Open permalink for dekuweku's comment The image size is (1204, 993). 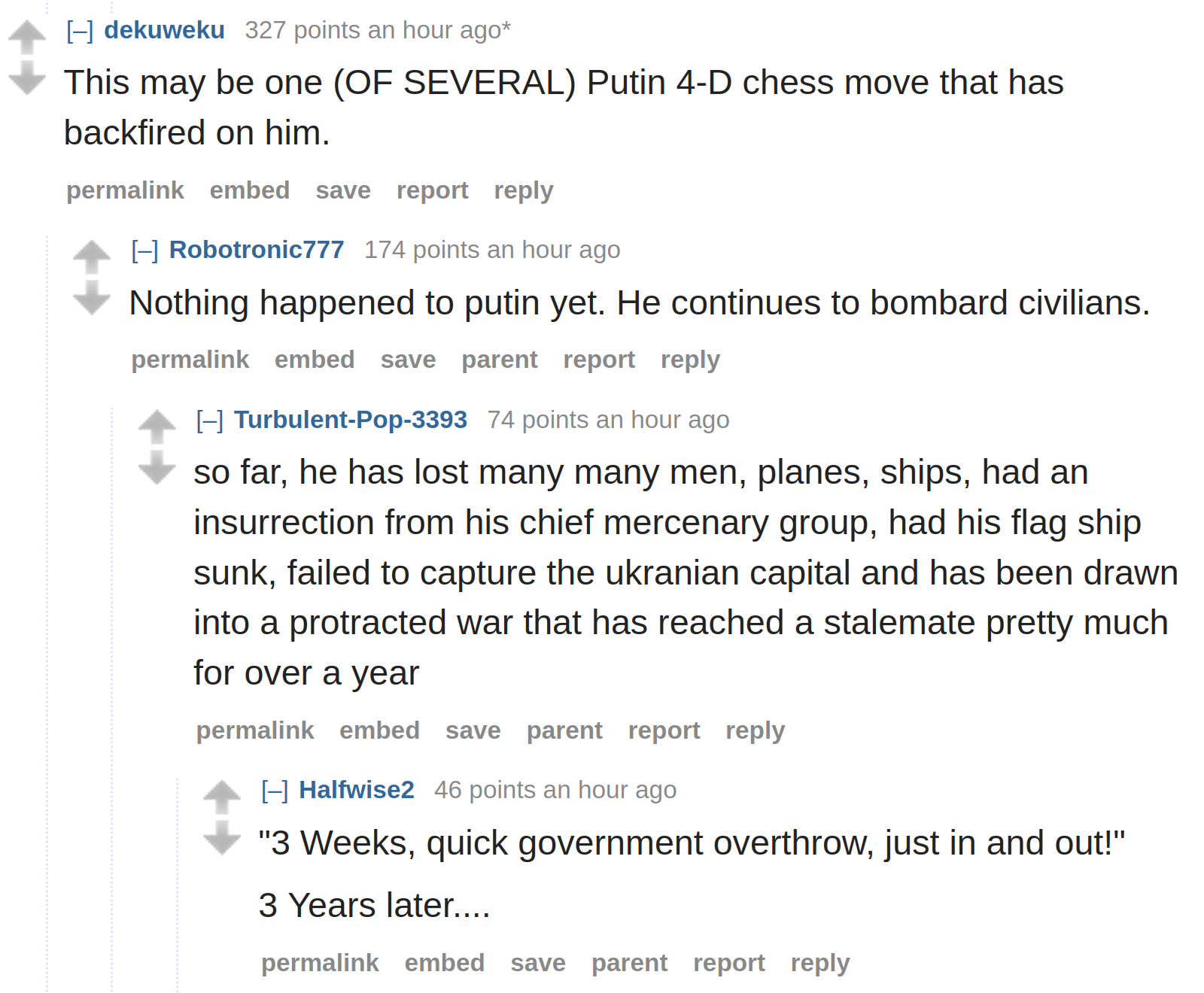[125, 190]
